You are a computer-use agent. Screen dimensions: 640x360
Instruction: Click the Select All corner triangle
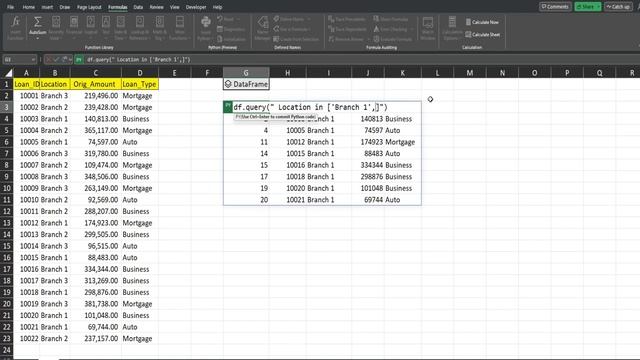pos(8,73)
